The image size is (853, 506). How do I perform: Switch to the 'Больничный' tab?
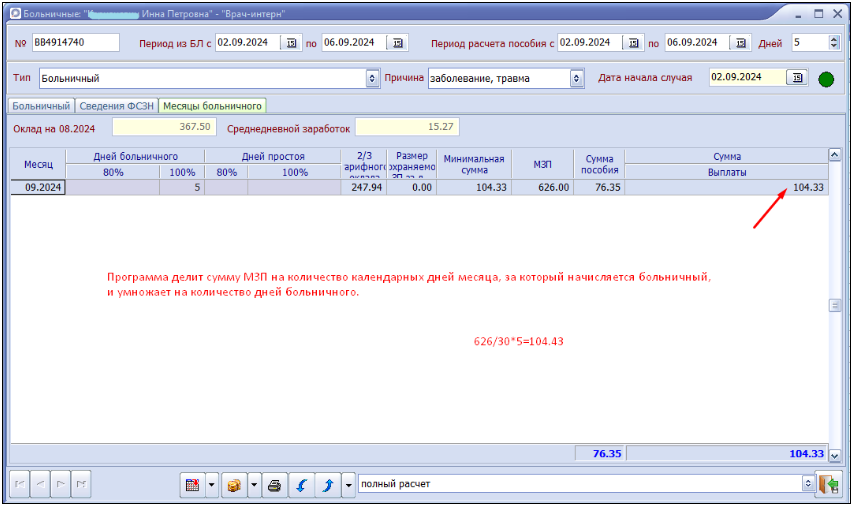[x=41, y=105]
